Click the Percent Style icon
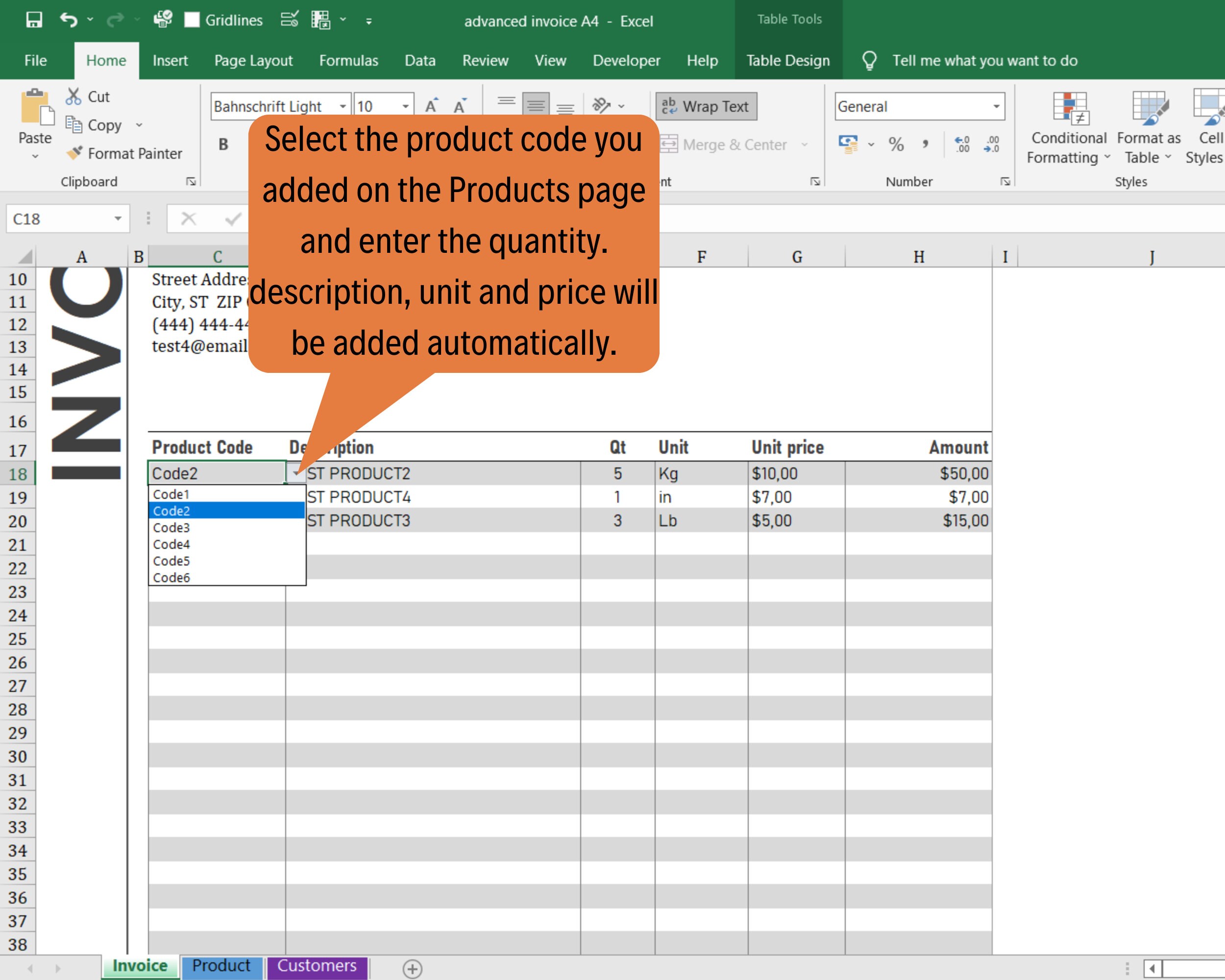Viewport: 1225px width, 980px height. 897,144
